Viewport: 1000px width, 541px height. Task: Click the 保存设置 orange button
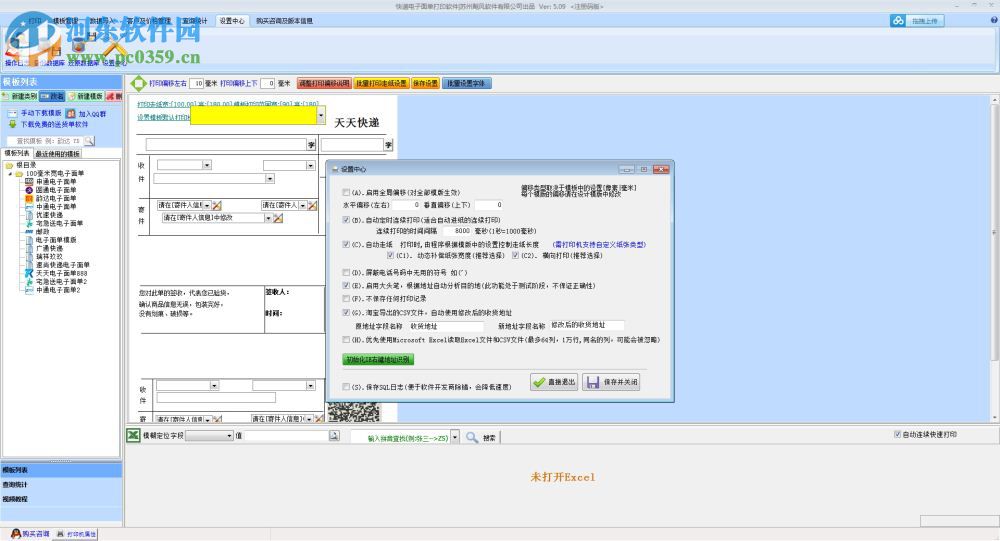tap(425, 84)
